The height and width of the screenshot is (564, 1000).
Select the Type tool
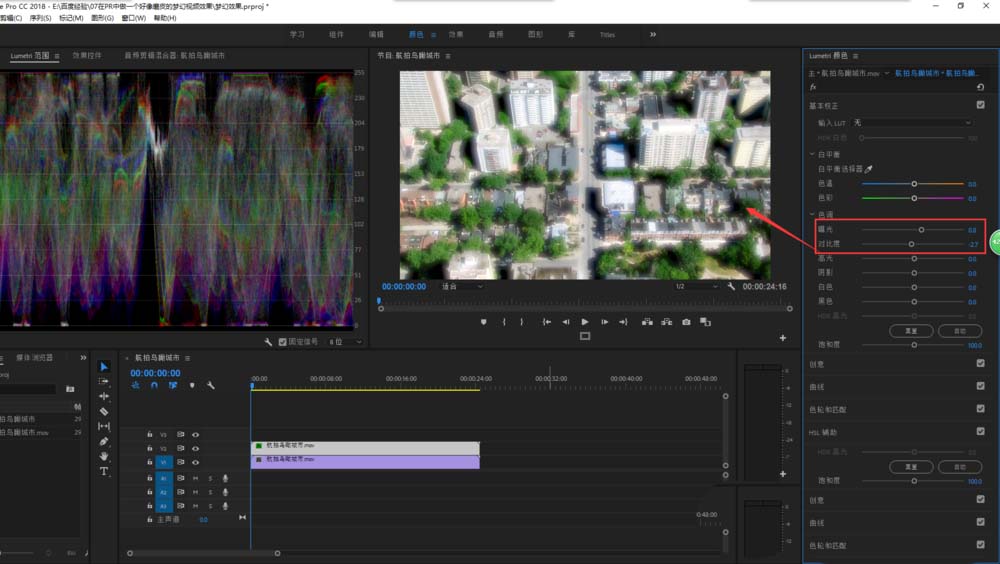click(104, 471)
